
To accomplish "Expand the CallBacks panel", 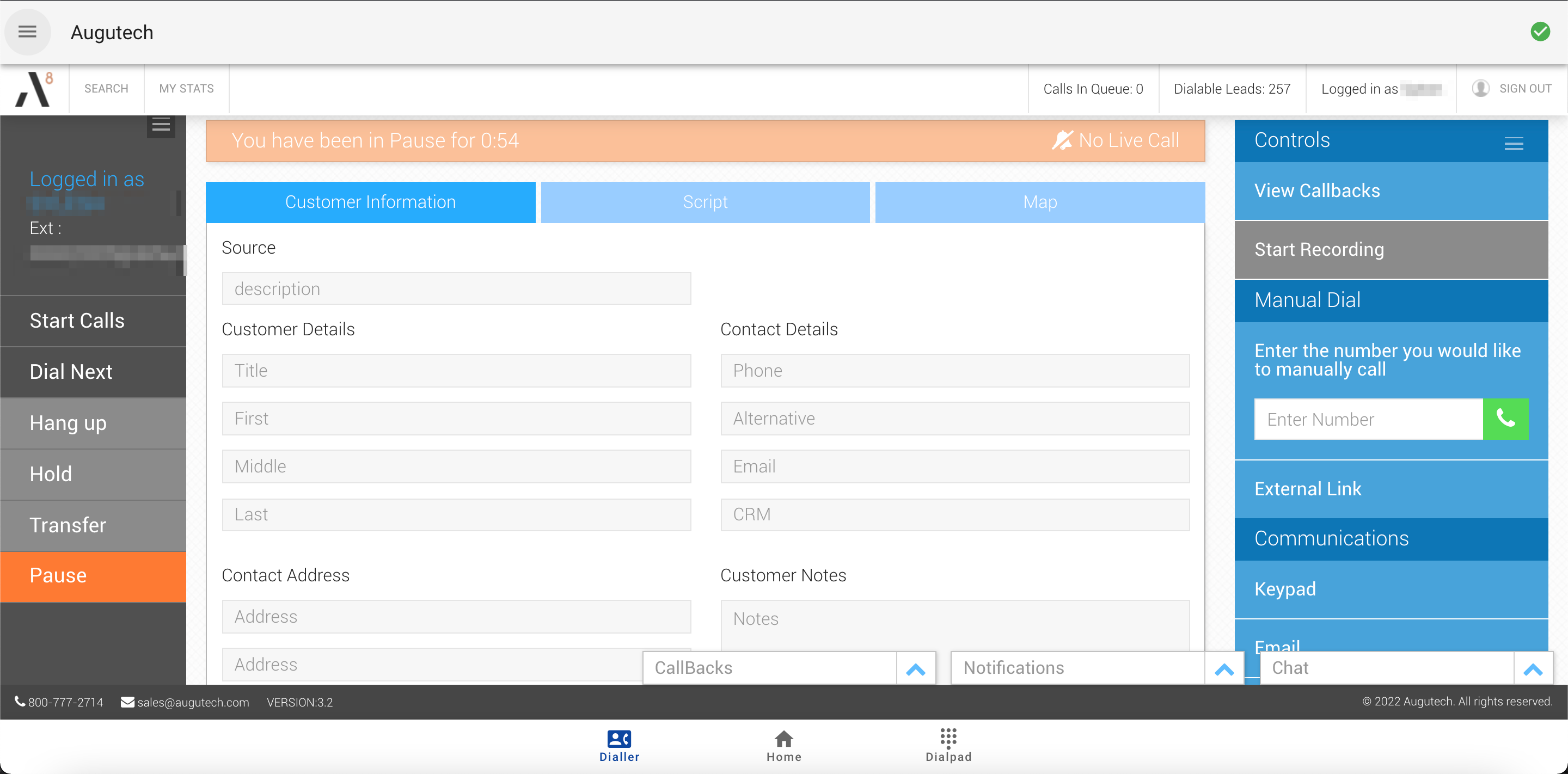I will click(915, 667).
